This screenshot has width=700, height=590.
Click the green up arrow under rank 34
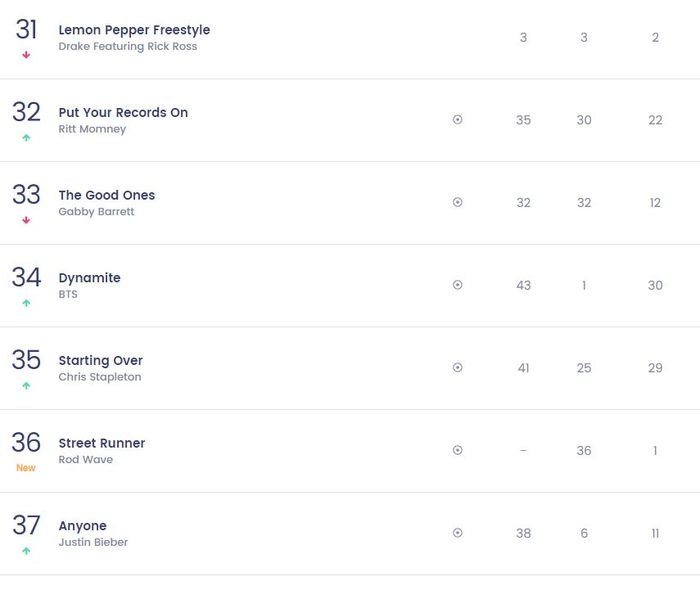coord(26,303)
